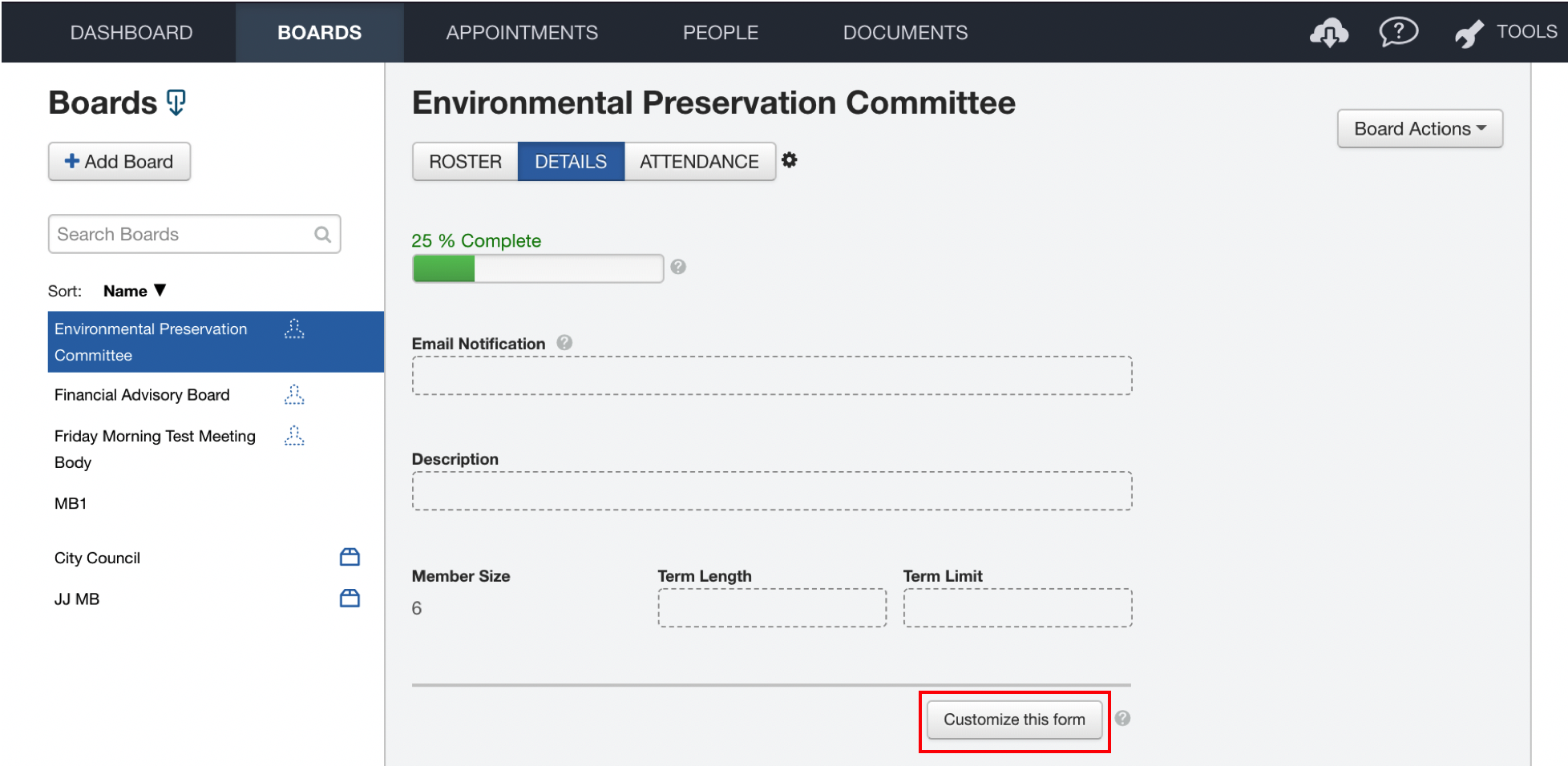The height and width of the screenshot is (766, 1568).
Task: Click the 25% completion progress bar
Action: pos(537,268)
